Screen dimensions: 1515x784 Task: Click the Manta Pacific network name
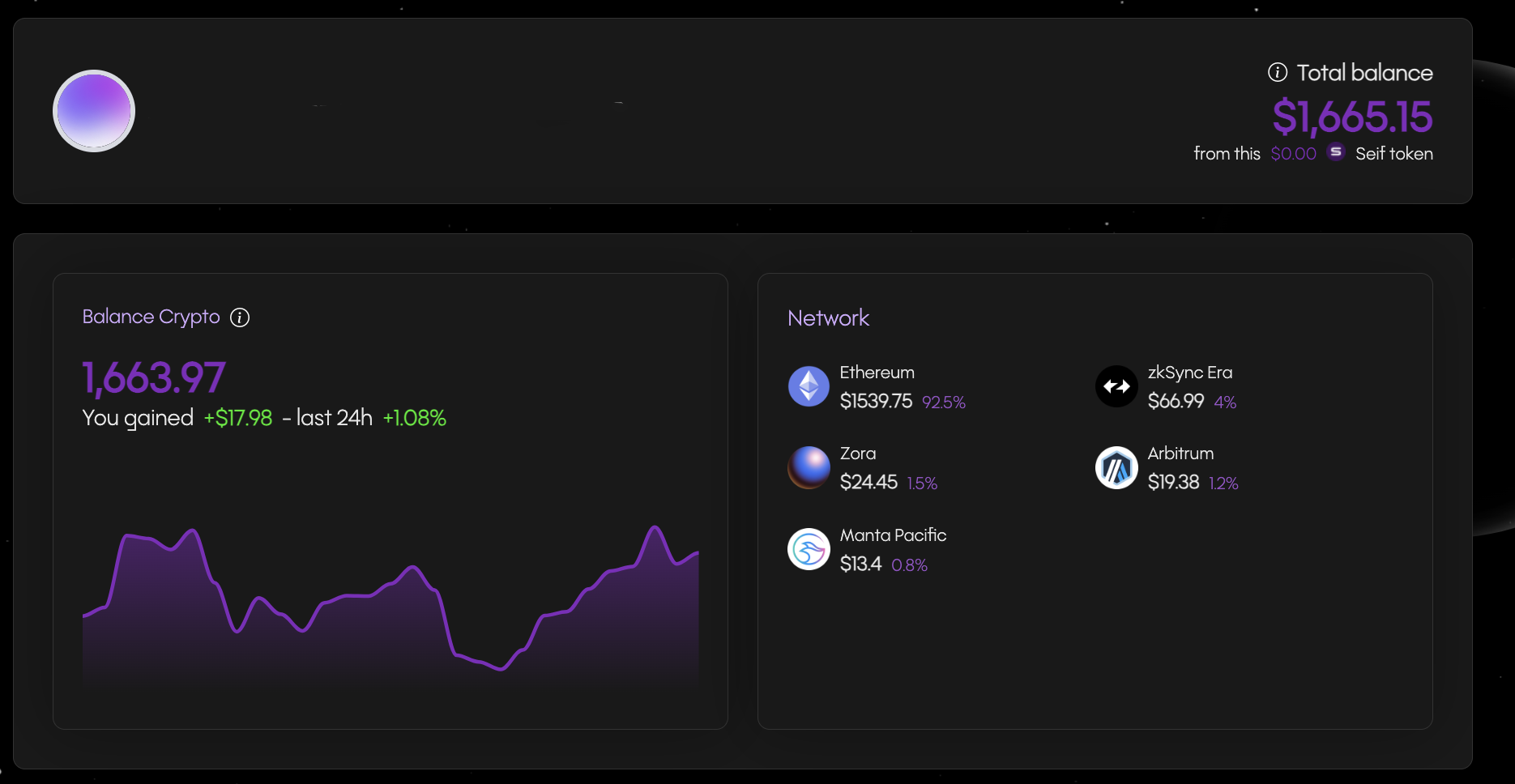(893, 535)
